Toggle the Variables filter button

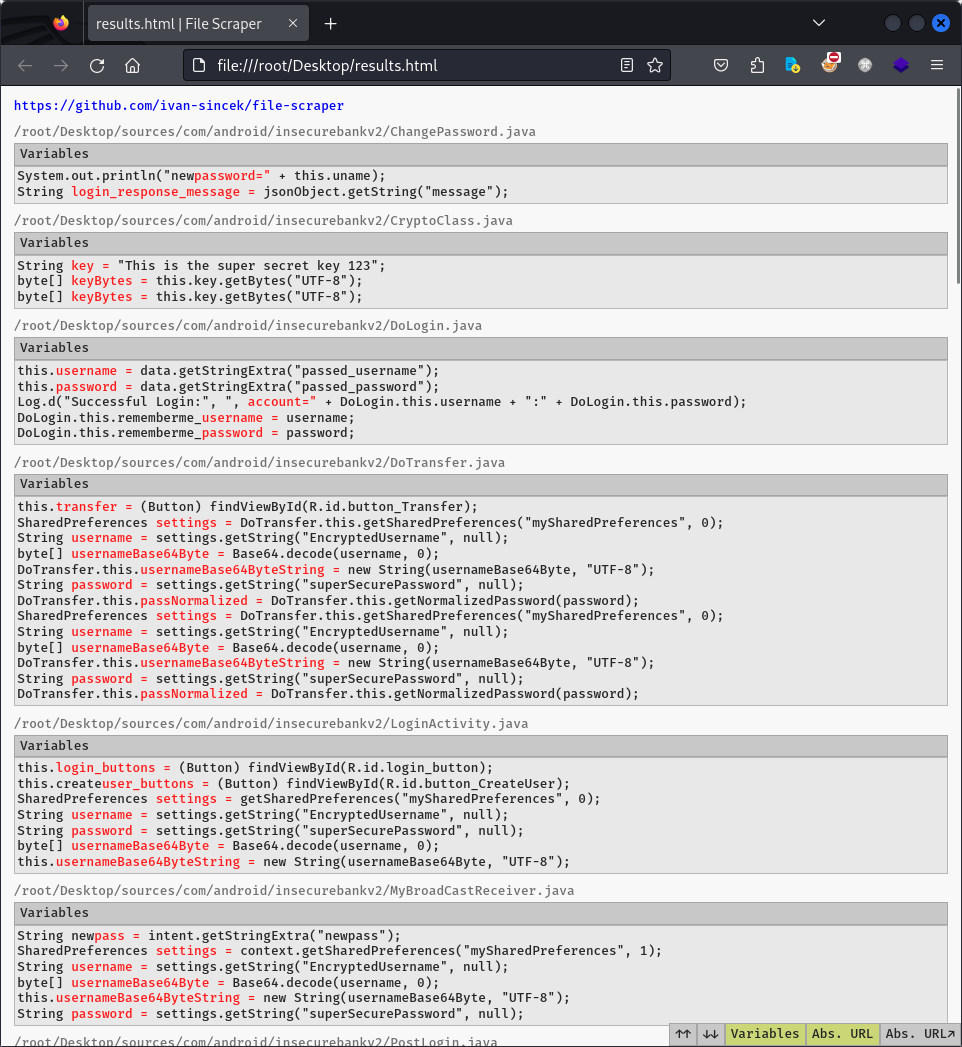coord(764,1034)
